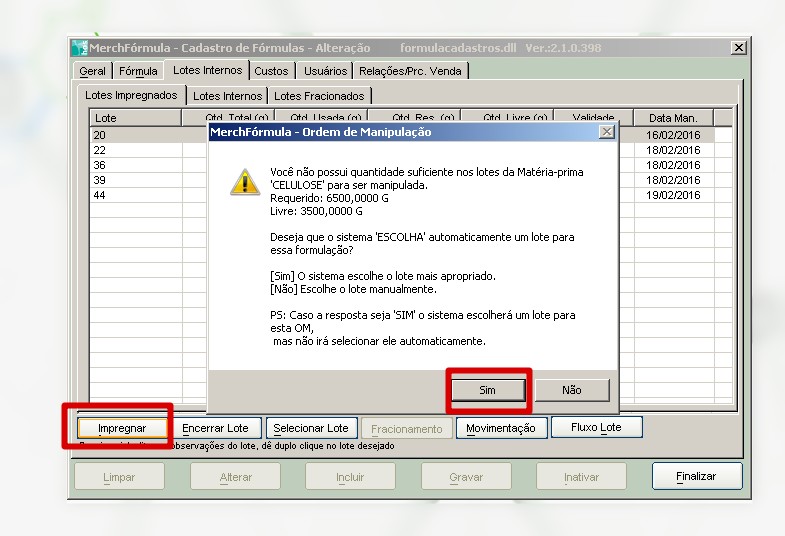785x536 pixels.
Task: Click the Fluxo Lote button
Action: pyautogui.click(x=596, y=427)
